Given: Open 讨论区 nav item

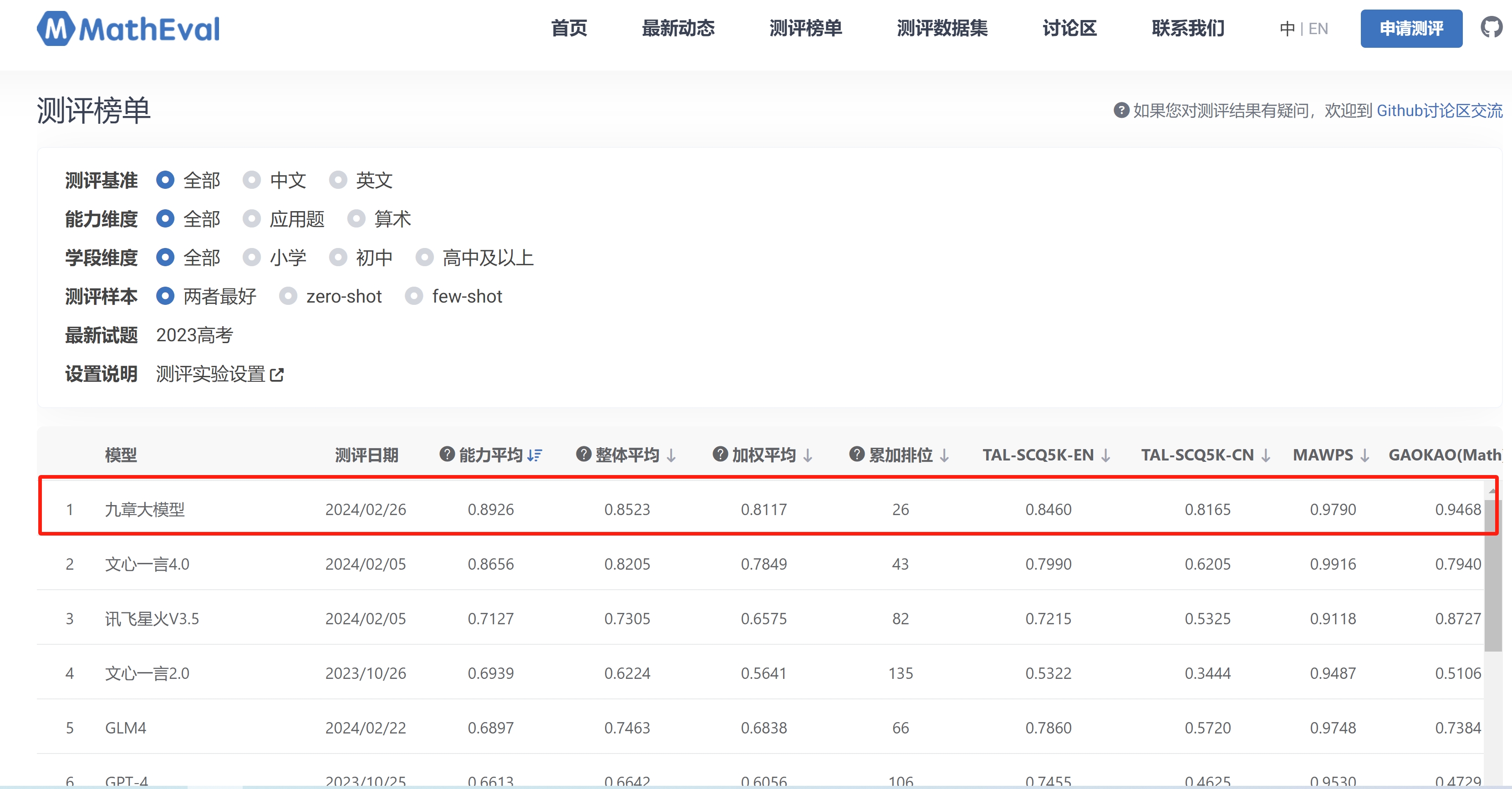Looking at the screenshot, I should pyautogui.click(x=1069, y=28).
